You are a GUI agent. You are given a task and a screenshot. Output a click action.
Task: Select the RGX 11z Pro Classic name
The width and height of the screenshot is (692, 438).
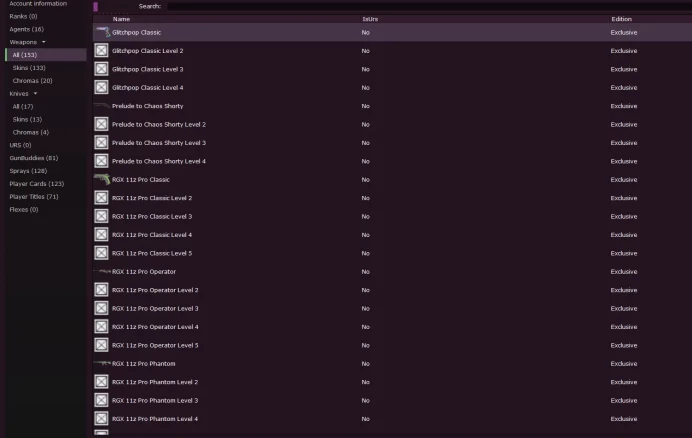click(141, 180)
